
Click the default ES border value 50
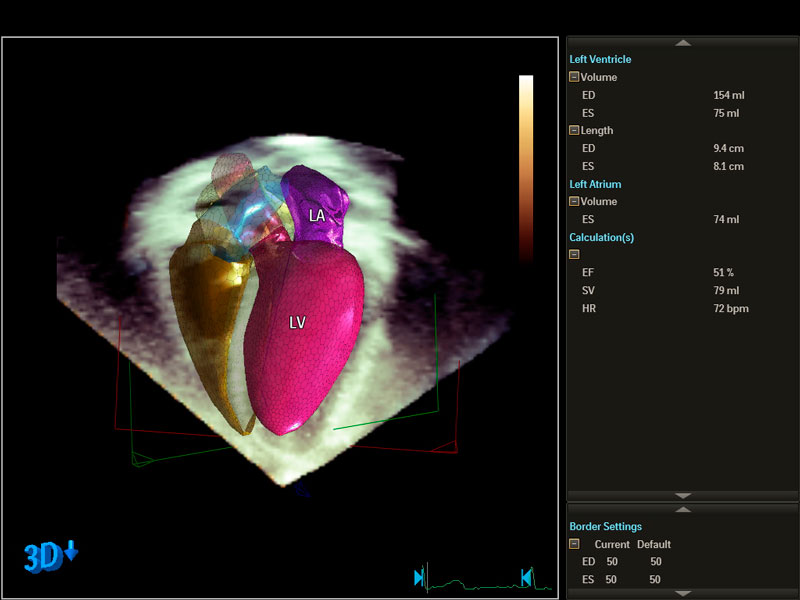pyautogui.click(x=655, y=580)
